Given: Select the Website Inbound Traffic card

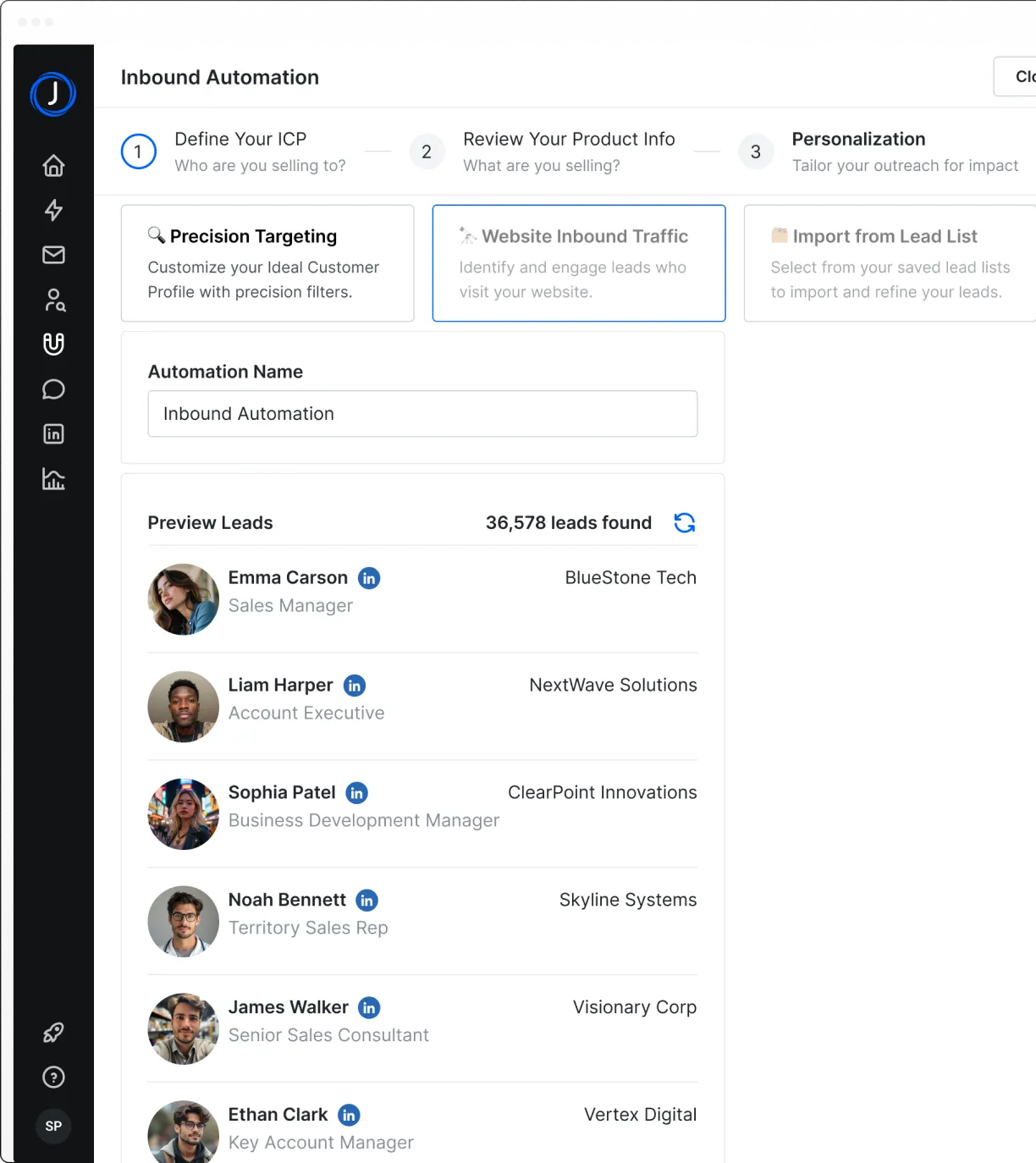Looking at the screenshot, I should tap(579, 263).
